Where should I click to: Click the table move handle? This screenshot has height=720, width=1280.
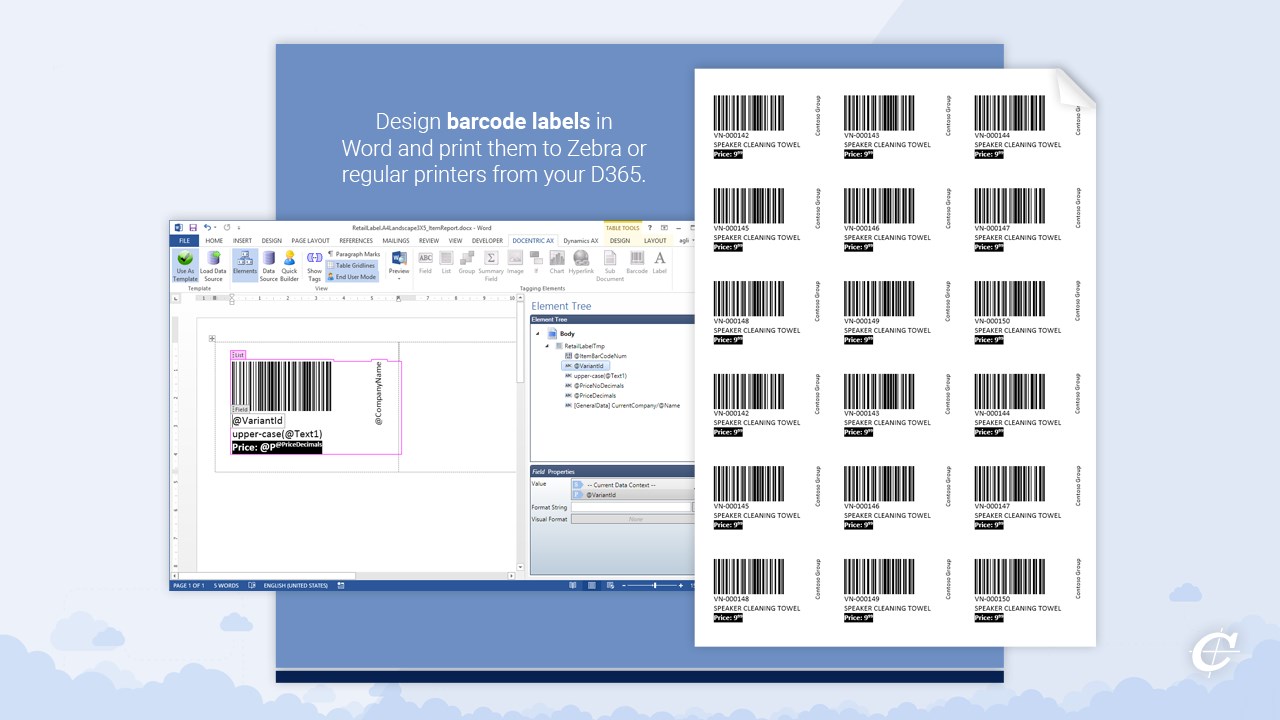(212, 338)
